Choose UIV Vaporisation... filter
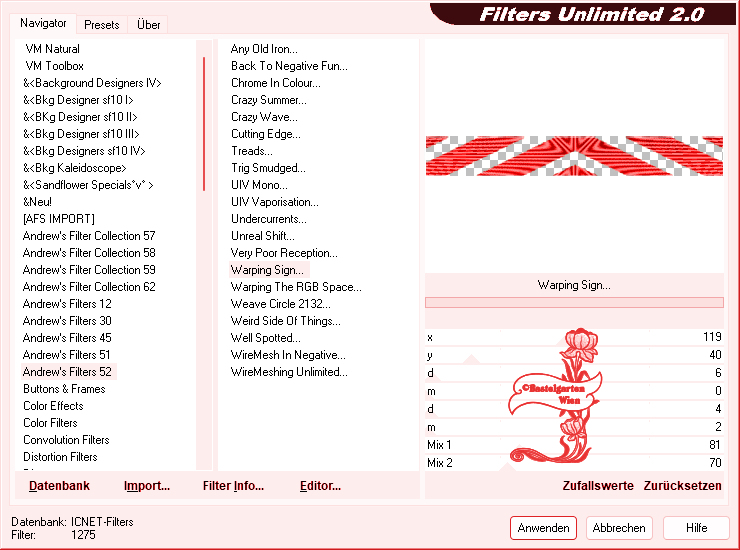740x550 pixels. coord(275,202)
